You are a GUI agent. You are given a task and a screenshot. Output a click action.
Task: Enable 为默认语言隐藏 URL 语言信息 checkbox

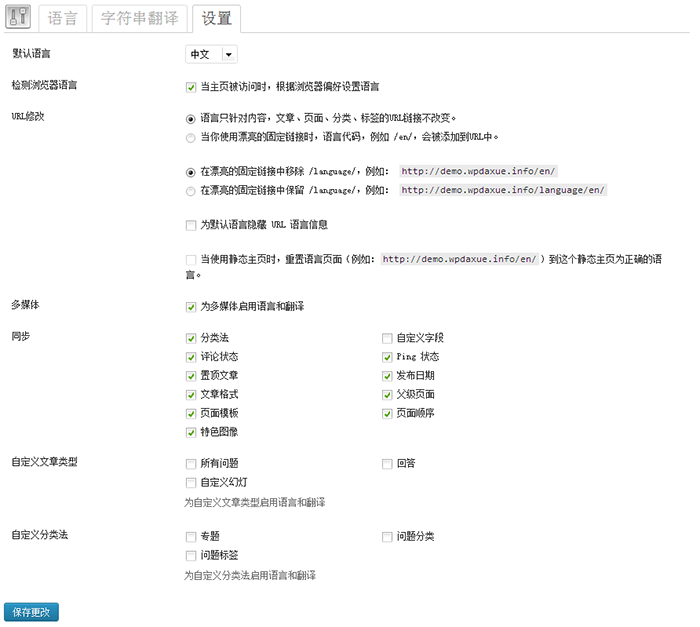(191, 225)
